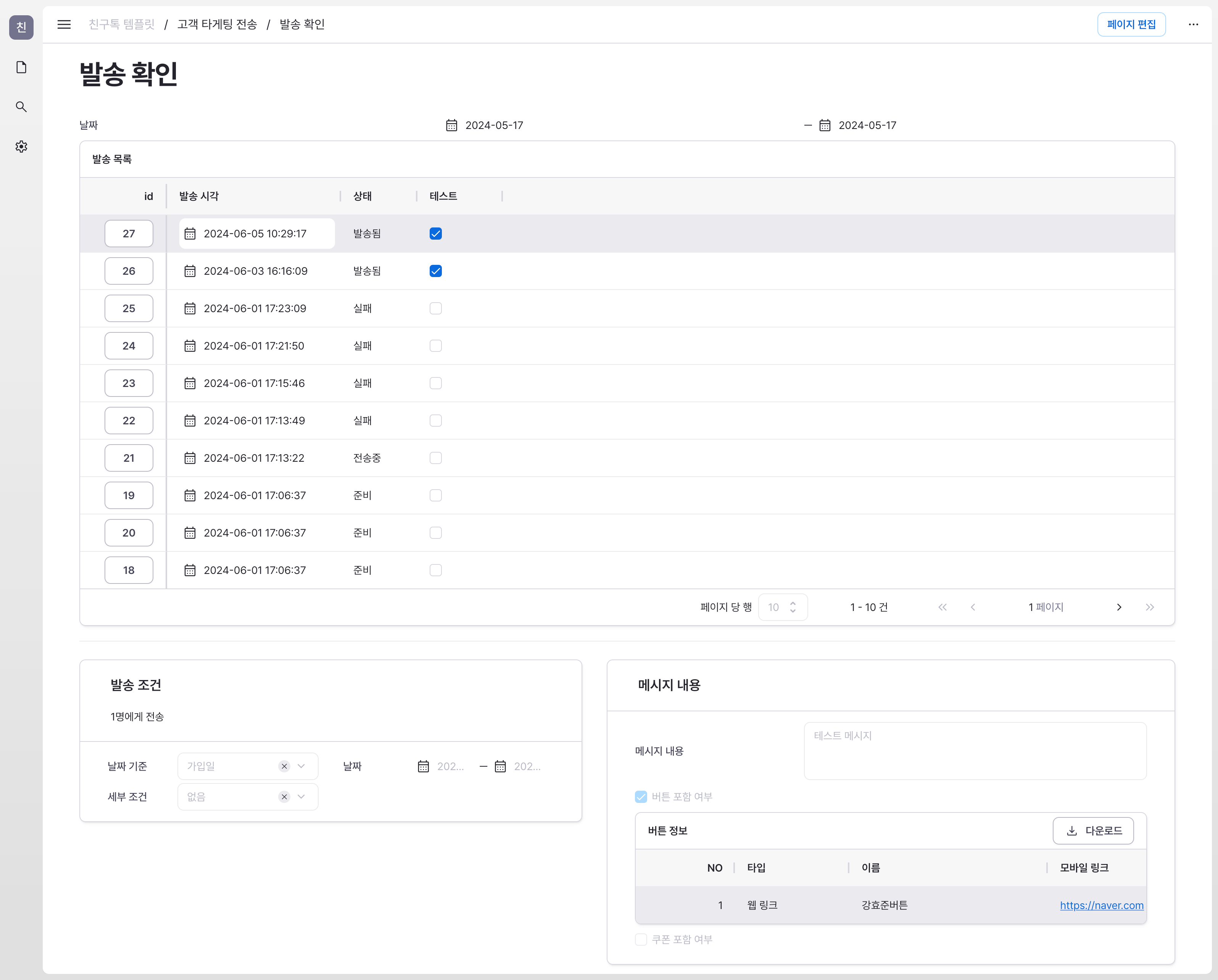Toggle the 버튼 포함 여부 checkbox
This screenshot has height=980, width=1218.
click(641, 797)
